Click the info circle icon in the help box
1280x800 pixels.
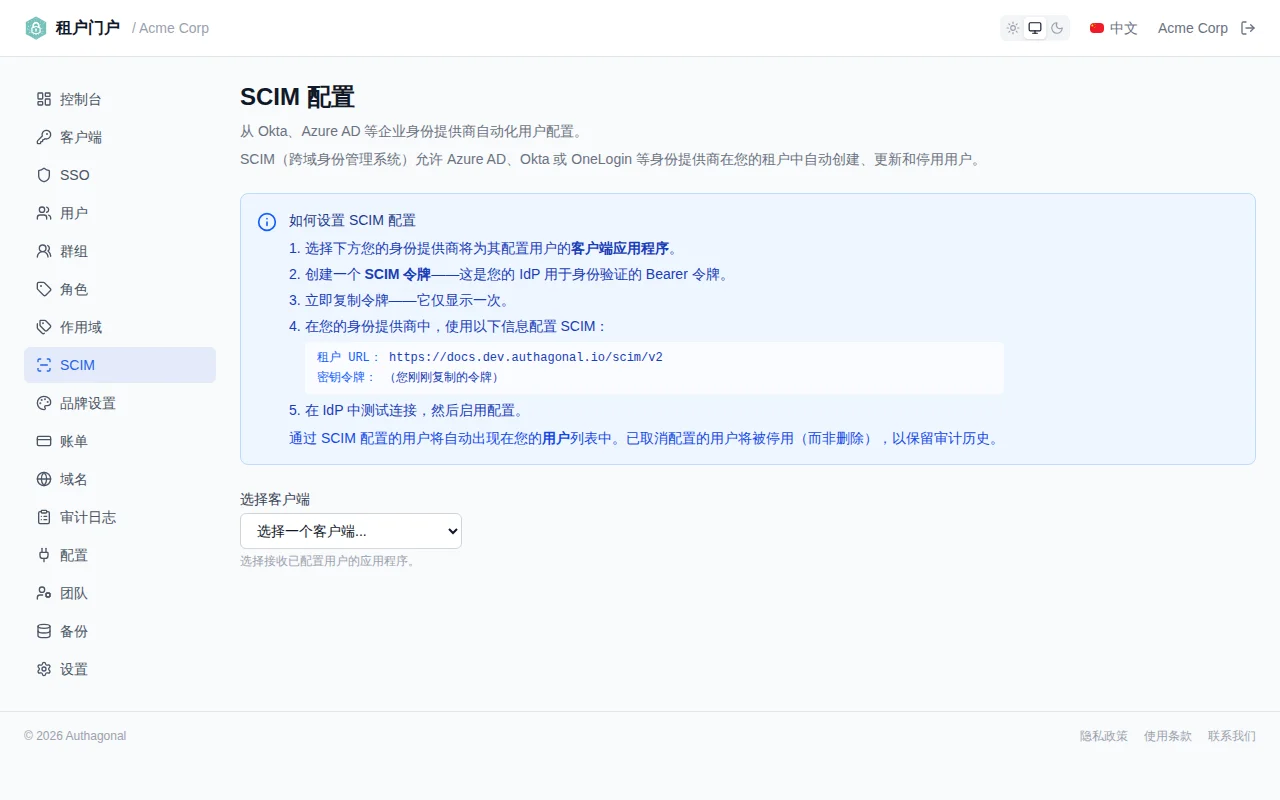point(267,222)
